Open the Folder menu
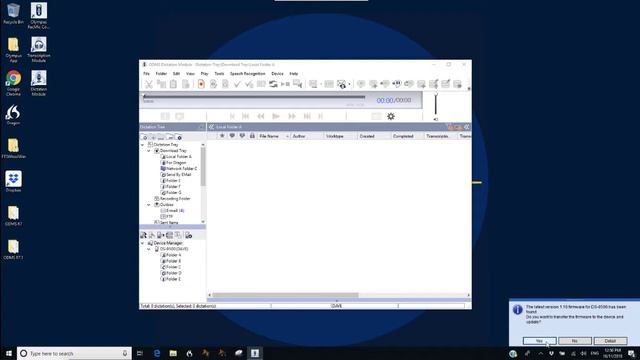This screenshot has width=640, height=360. point(161,74)
